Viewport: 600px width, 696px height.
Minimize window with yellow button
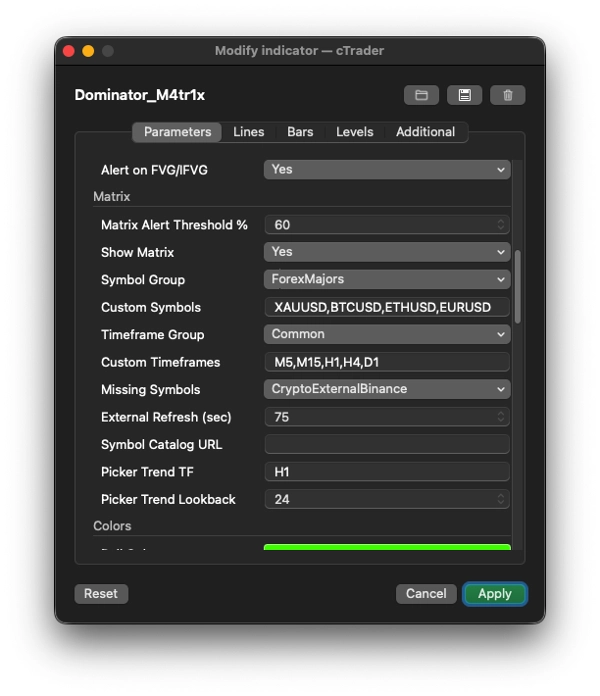click(x=88, y=51)
